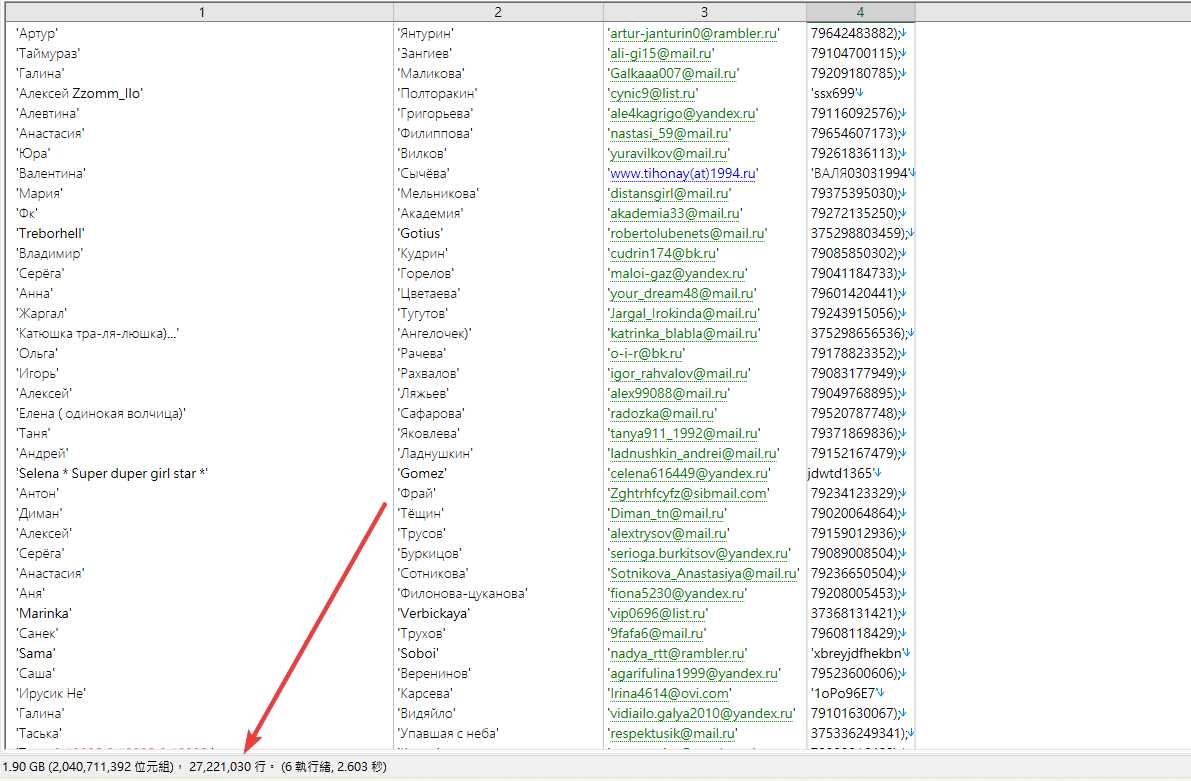Viewport: 1191px width, 781px height.
Task: Click the 'Артур' cell in column 1
Action: (37, 33)
